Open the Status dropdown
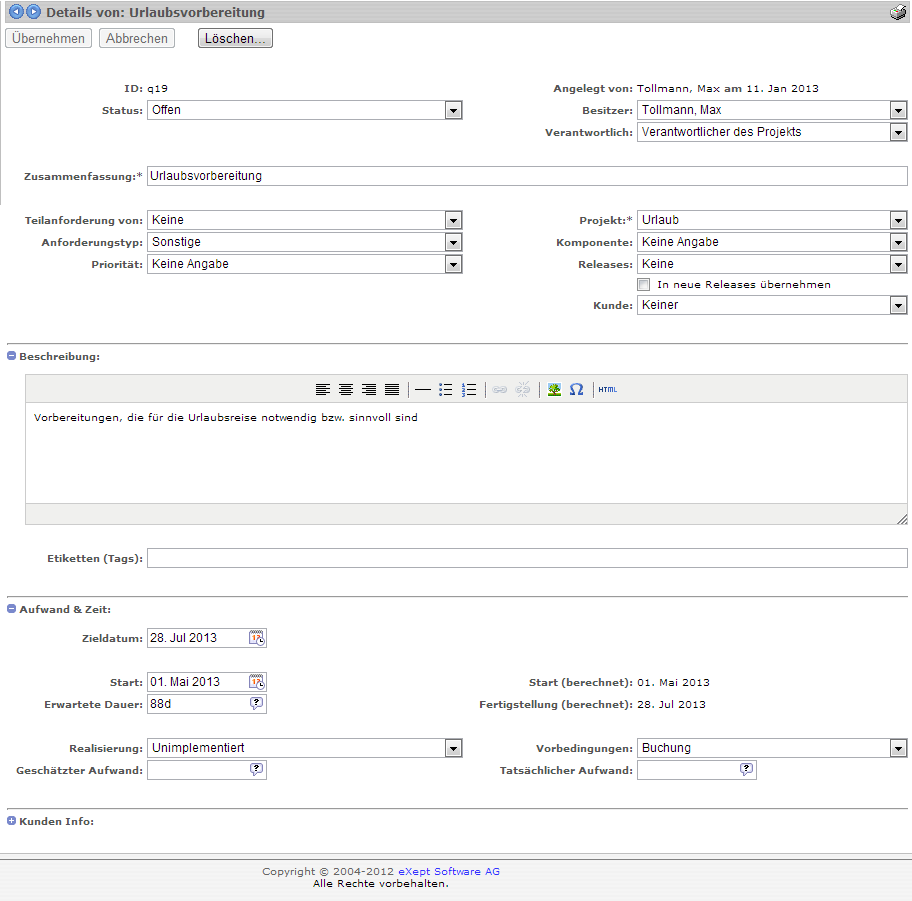This screenshot has height=901, width=912. [x=453, y=110]
